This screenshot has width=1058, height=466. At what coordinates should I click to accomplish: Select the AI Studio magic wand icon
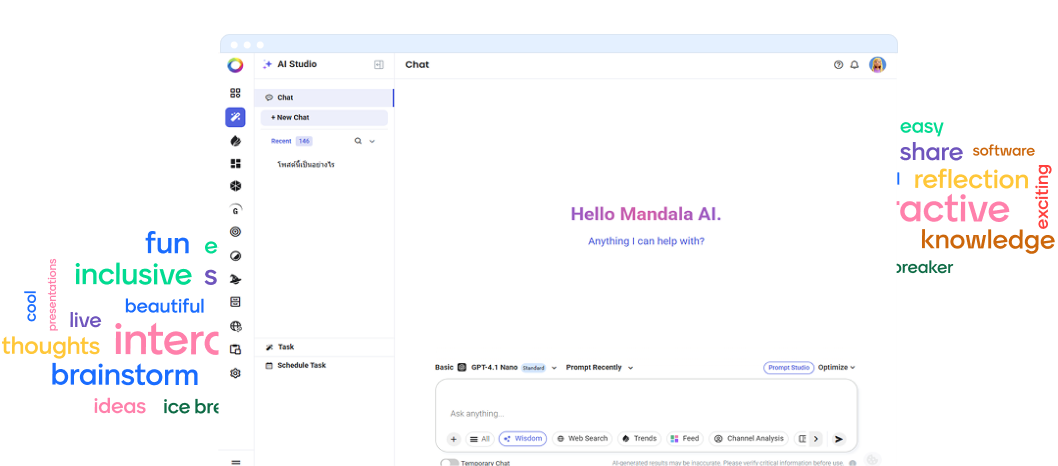pos(235,117)
